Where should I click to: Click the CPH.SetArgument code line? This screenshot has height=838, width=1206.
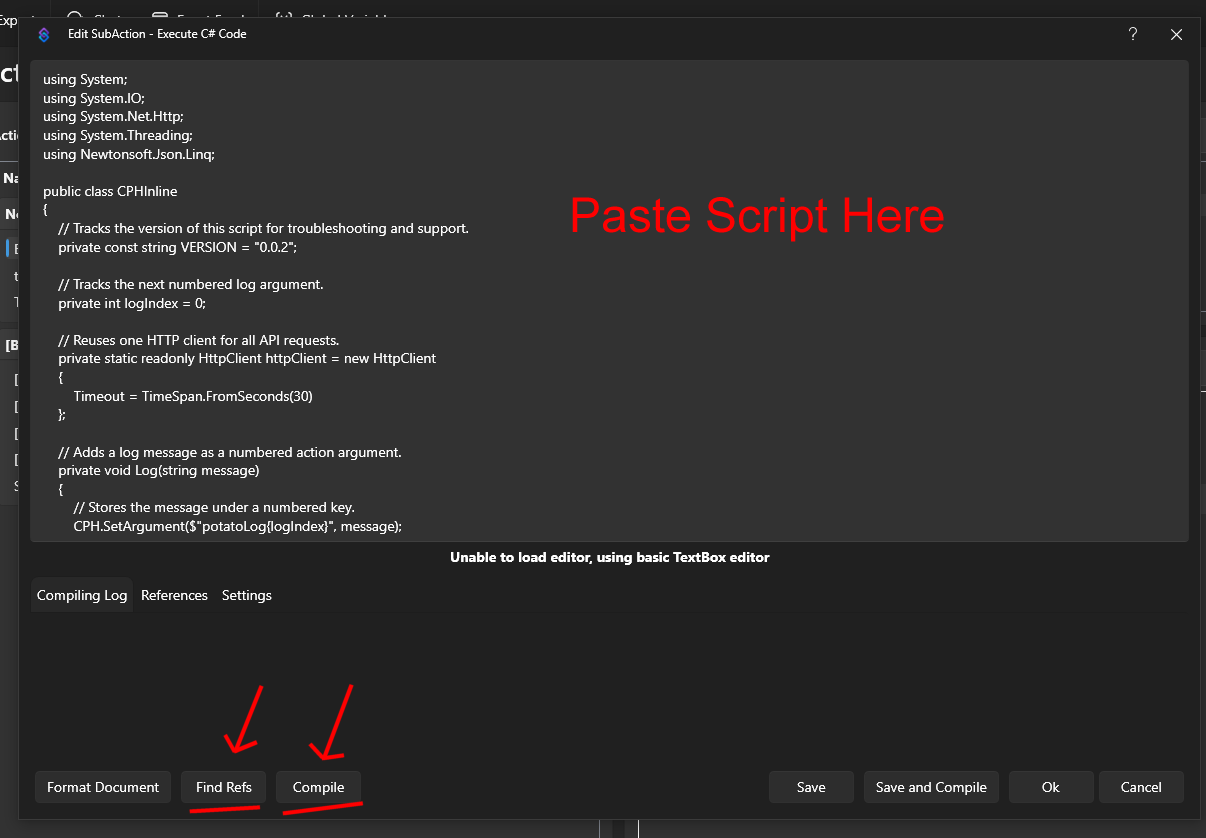point(238,526)
